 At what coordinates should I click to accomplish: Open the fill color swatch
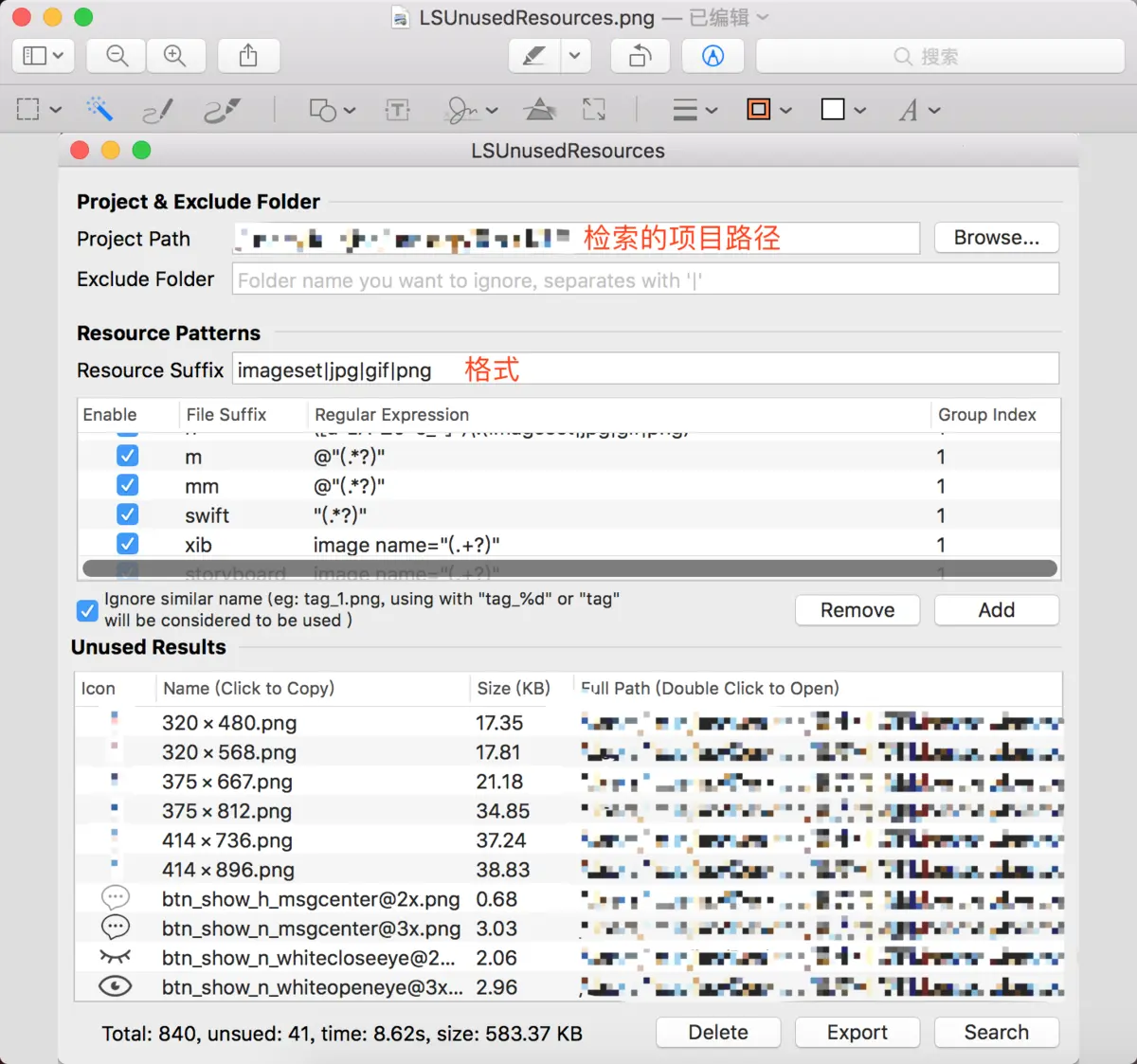tap(833, 110)
